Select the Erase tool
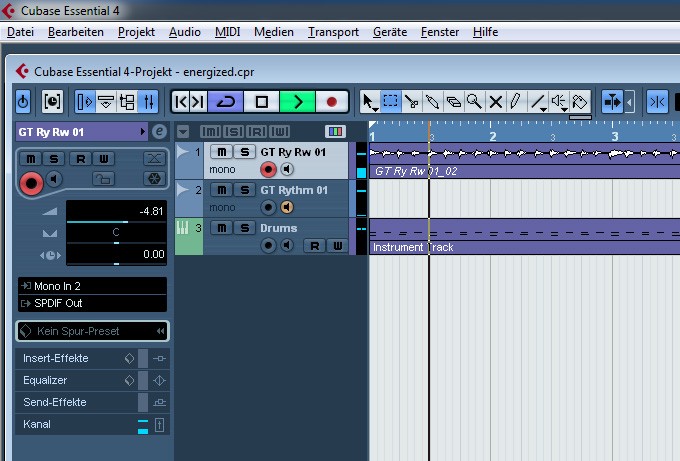 coord(453,102)
